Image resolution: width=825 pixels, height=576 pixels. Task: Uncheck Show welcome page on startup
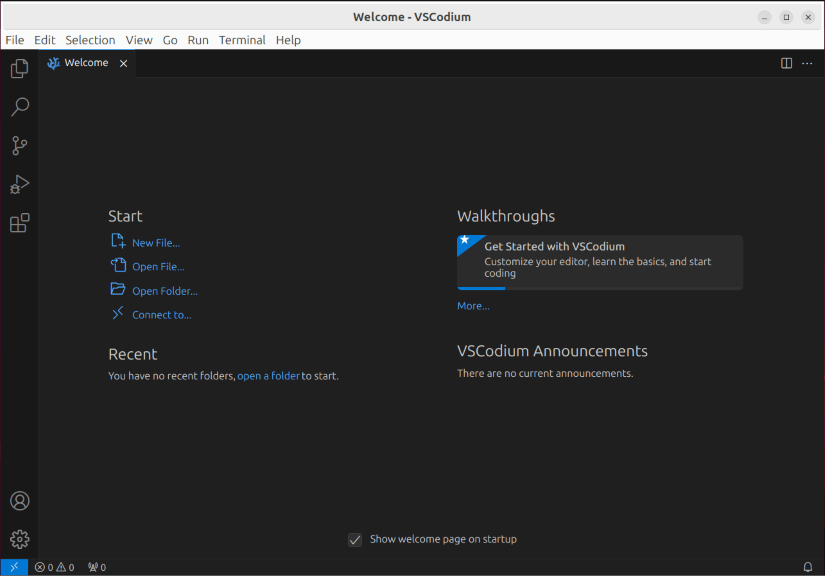tap(355, 540)
